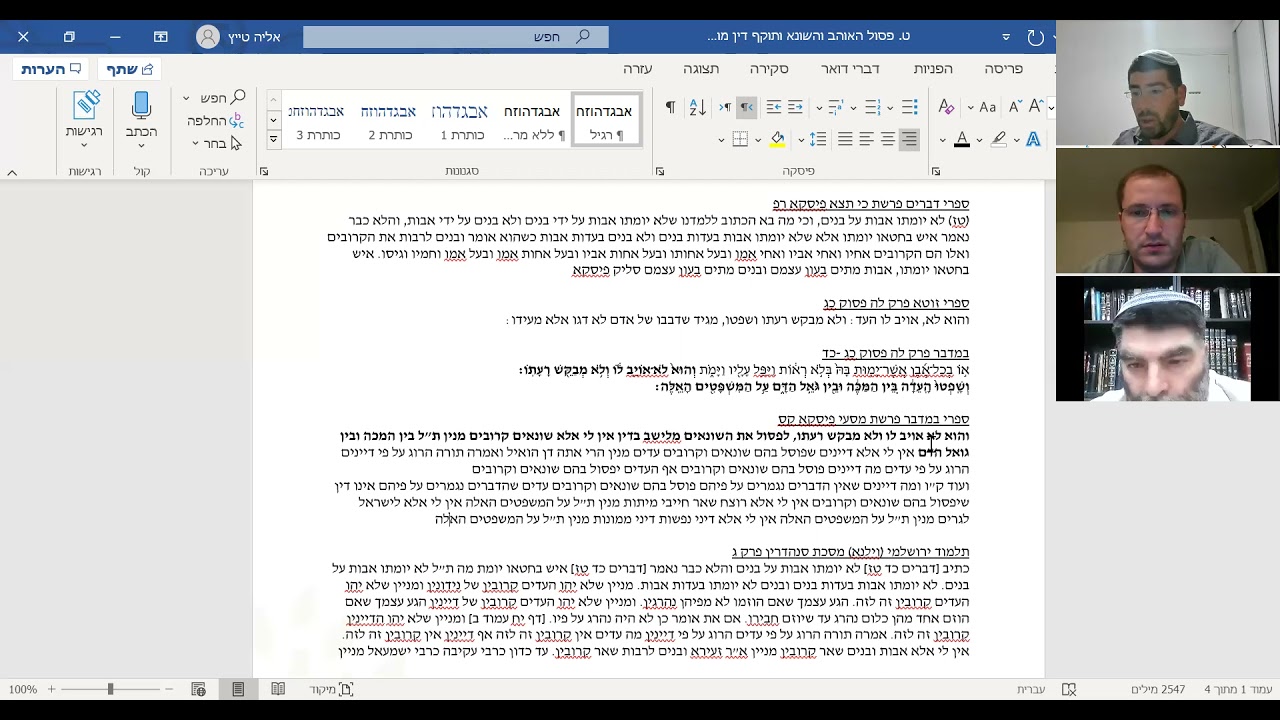This screenshot has width=1280, height=720.
Task: Set right-to-left text direction
Action: coord(747,107)
